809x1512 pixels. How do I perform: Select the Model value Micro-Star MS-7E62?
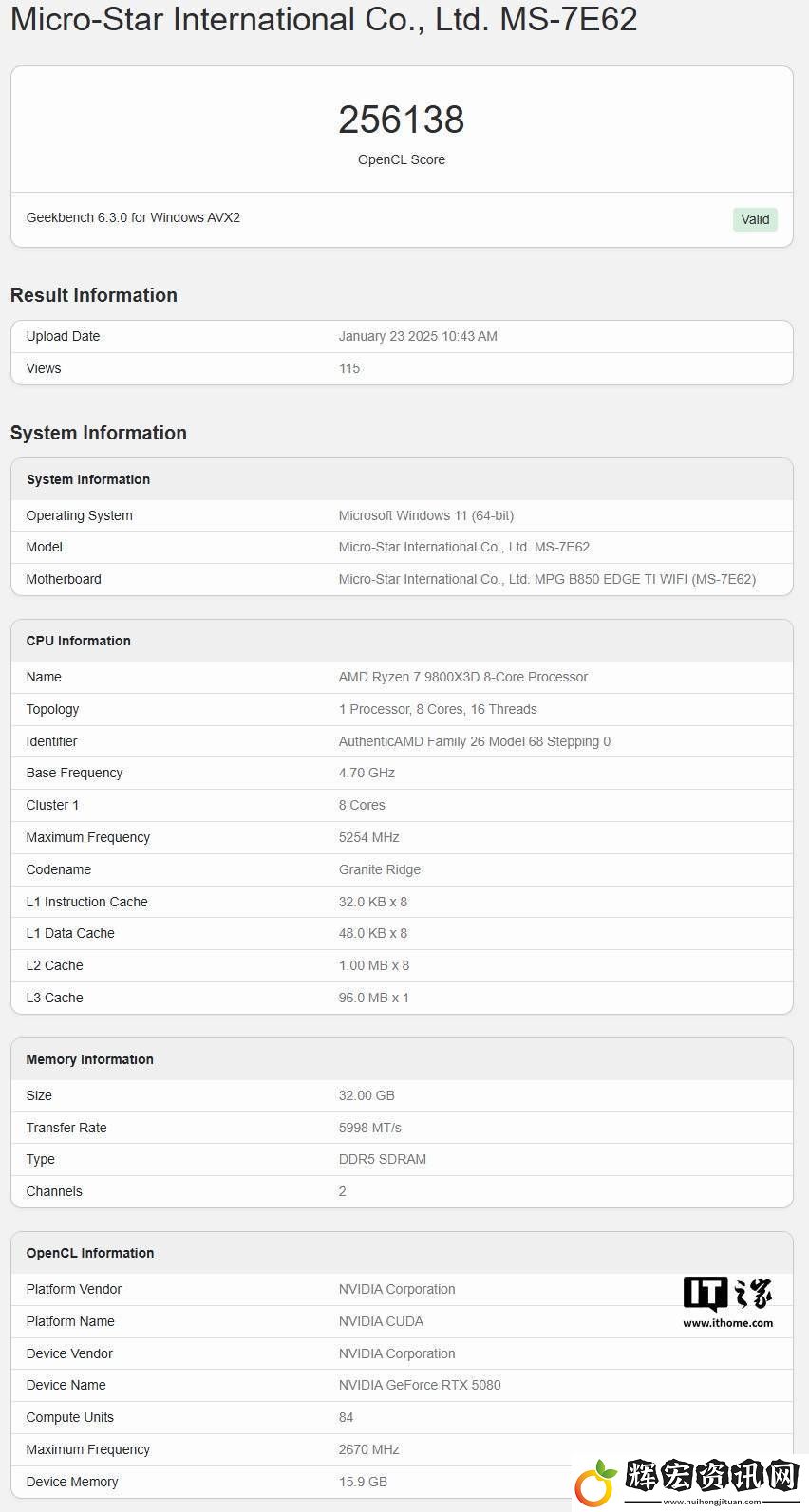point(464,547)
